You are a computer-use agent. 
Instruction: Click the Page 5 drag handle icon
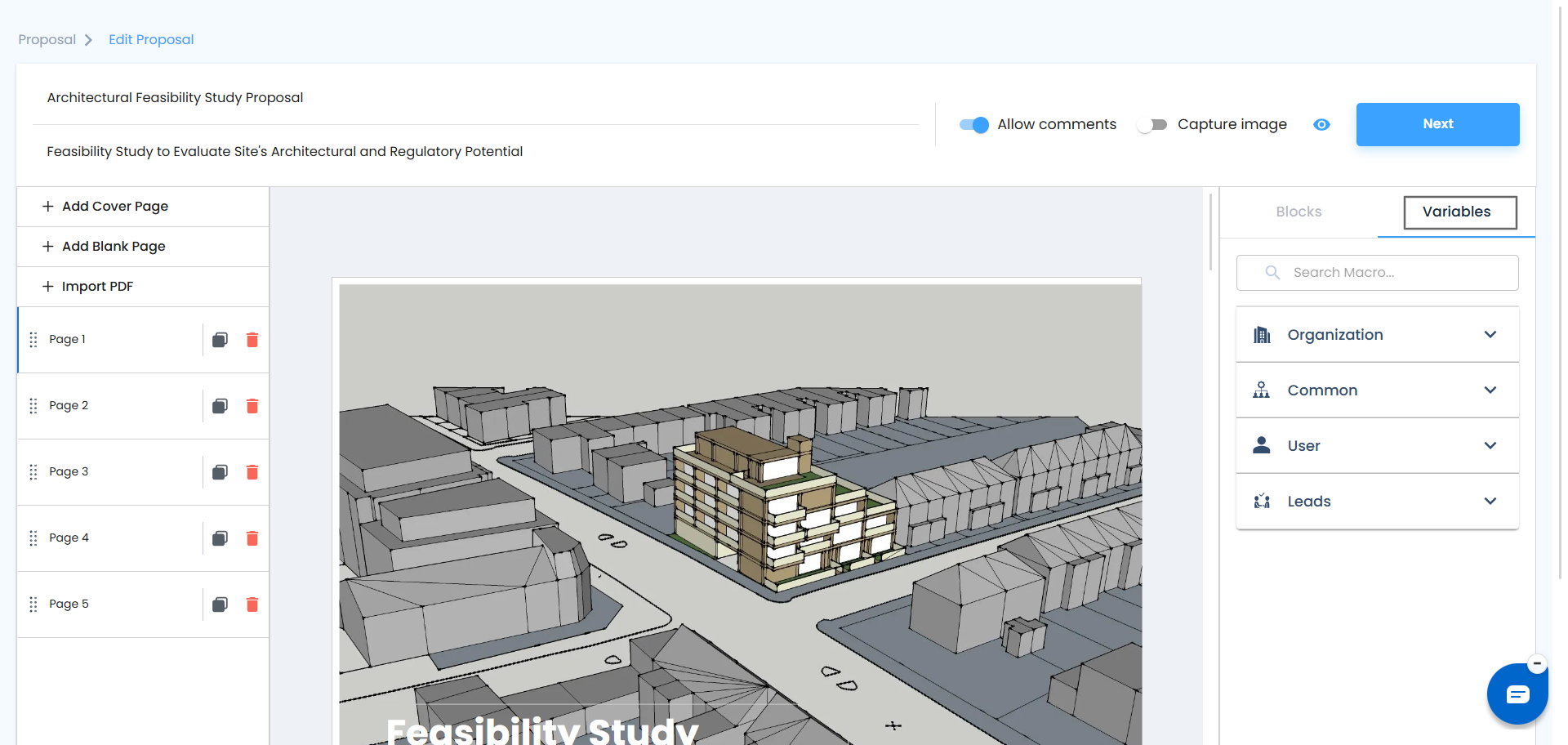coord(33,604)
